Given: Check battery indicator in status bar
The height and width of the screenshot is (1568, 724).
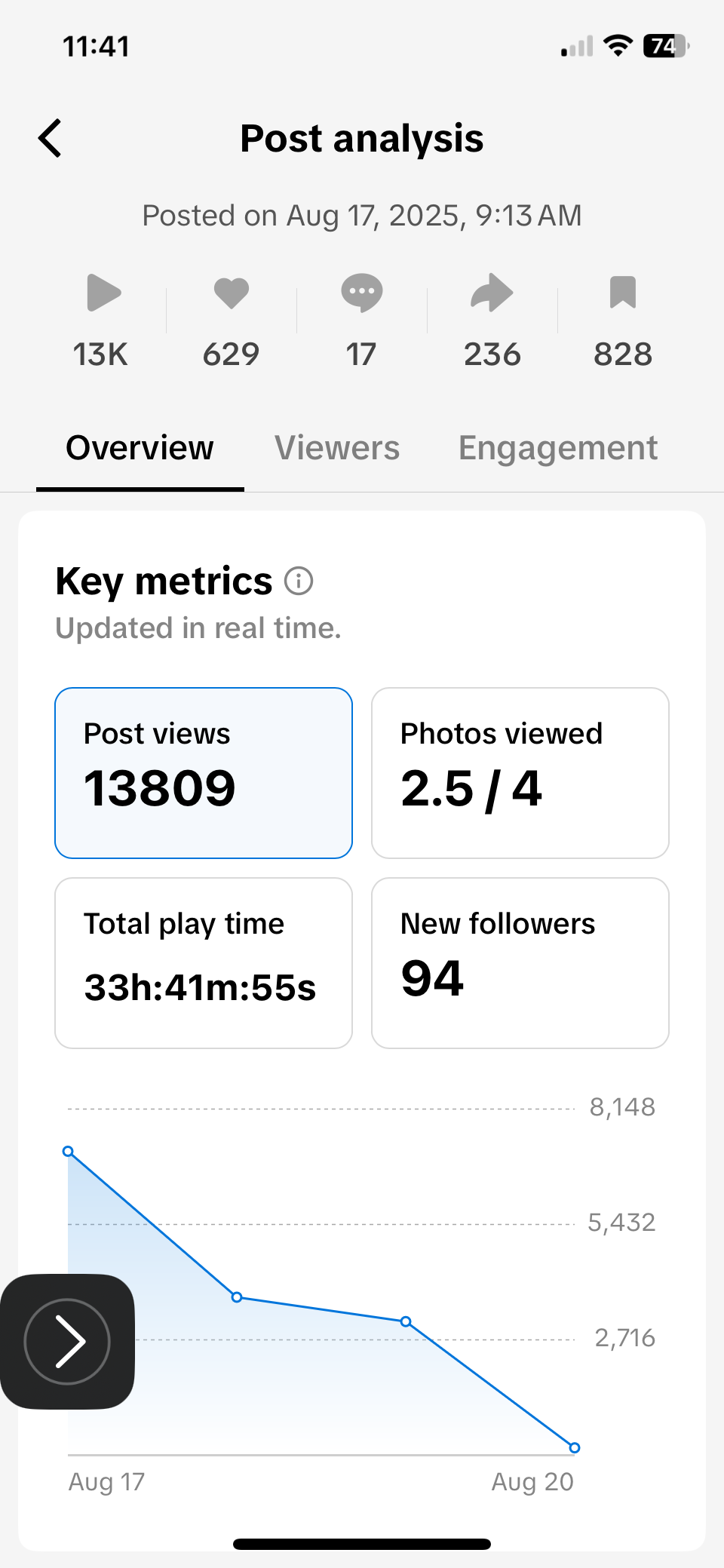Looking at the screenshot, I should click(667, 46).
